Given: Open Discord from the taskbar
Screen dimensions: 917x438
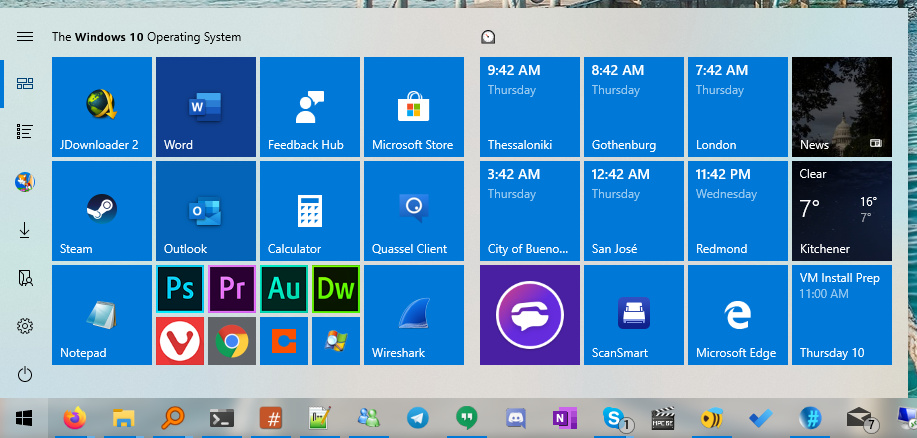Looking at the screenshot, I should [516, 418].
